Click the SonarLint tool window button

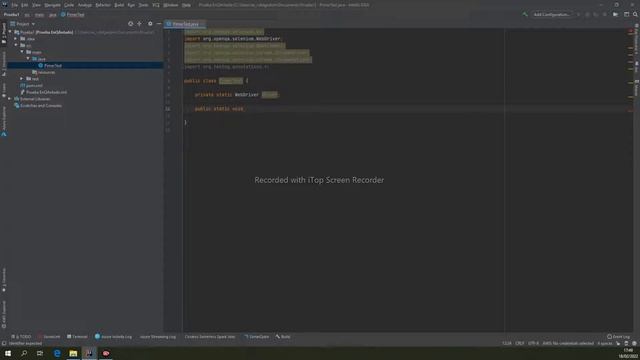pyautogui.click(x=49, y=337)
